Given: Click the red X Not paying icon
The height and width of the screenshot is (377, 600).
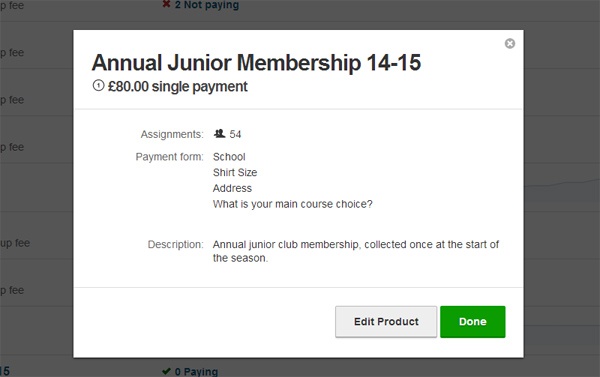Looking at the screenshot, I should coord(166,4).
